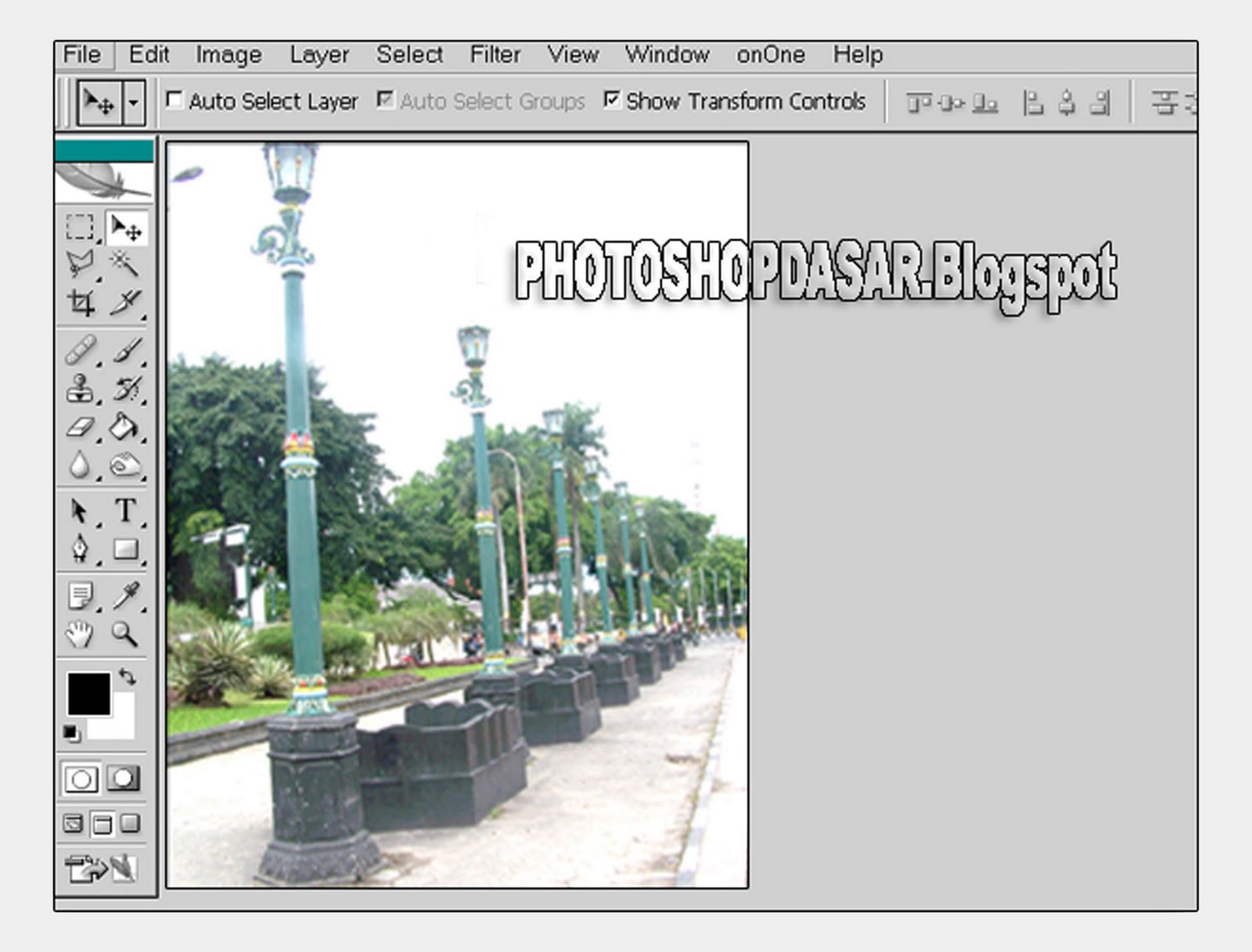This screenshot has height=952, width=1252.
Task: Open the Edit menu
Action: click(x=149, y=55)
